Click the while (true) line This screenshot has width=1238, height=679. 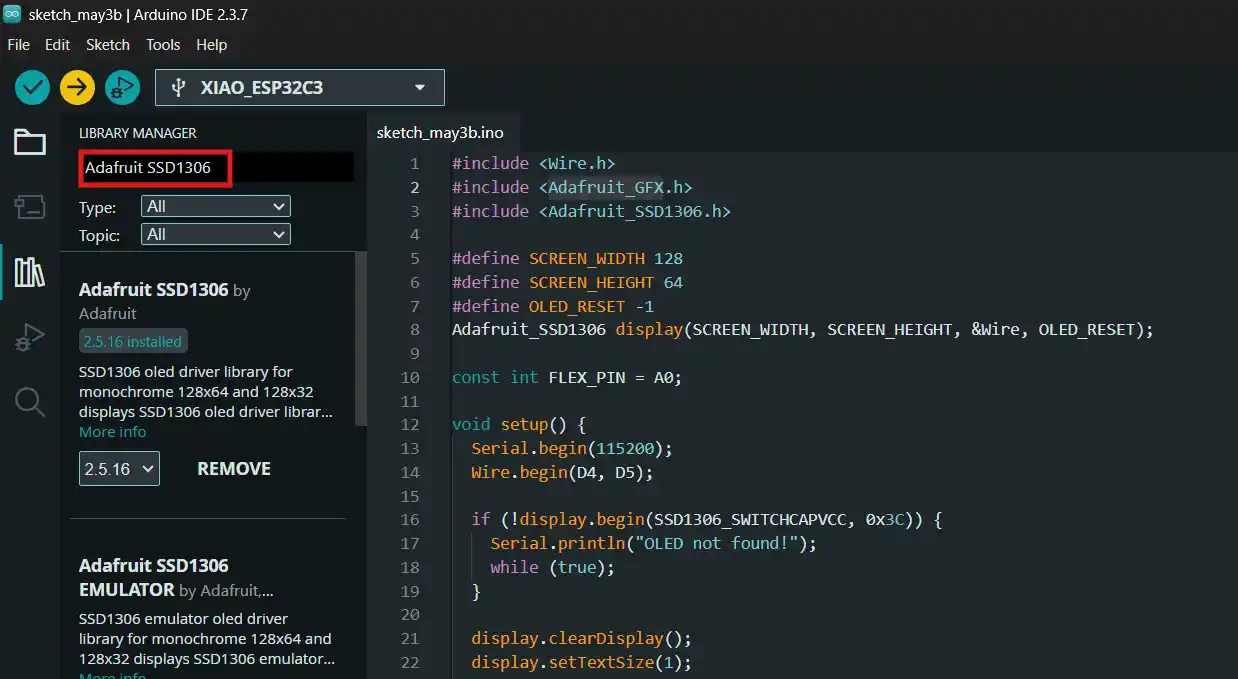[x=553, y=567]
